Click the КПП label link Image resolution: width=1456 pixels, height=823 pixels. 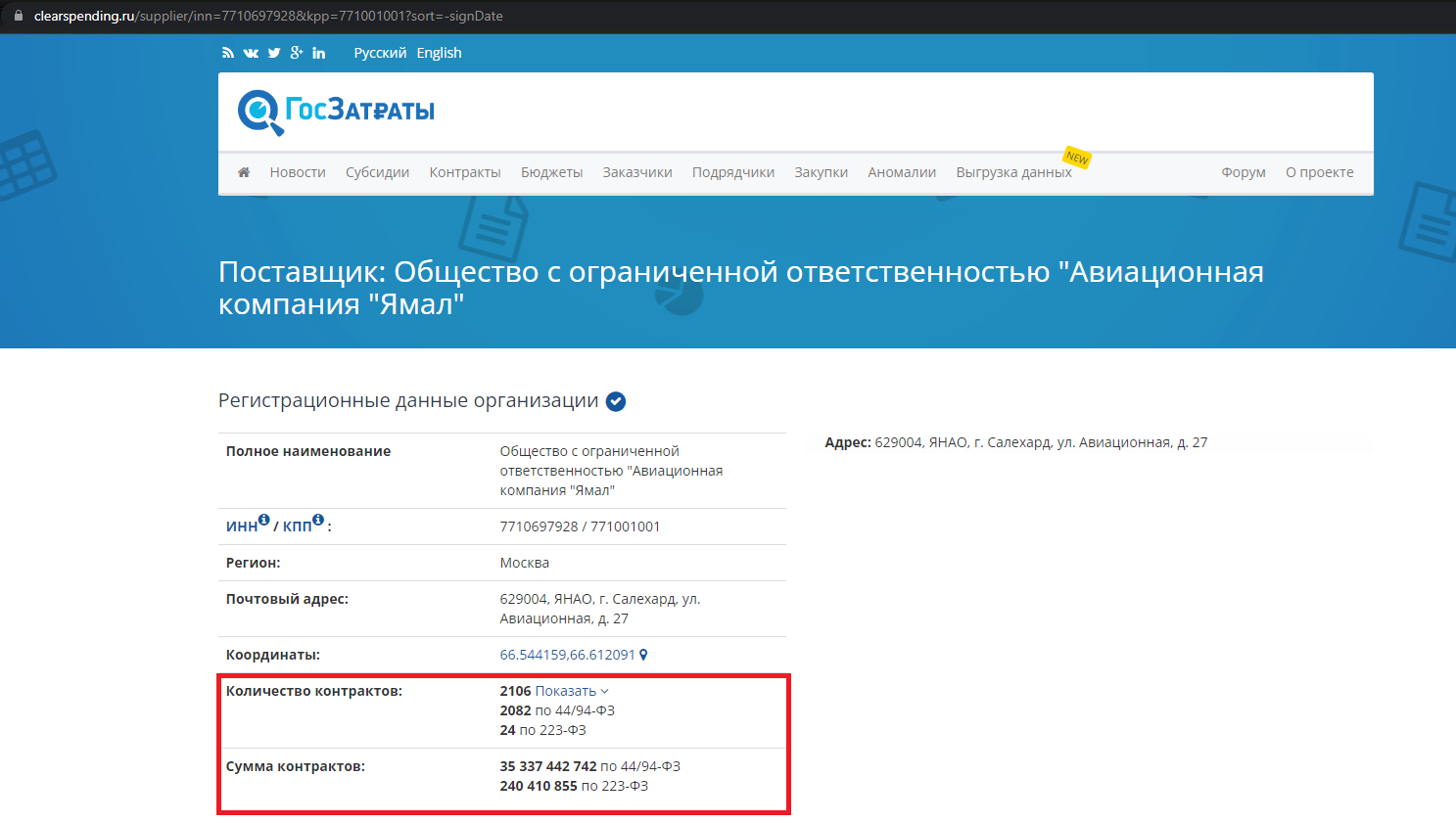click(x=298, y=526)
